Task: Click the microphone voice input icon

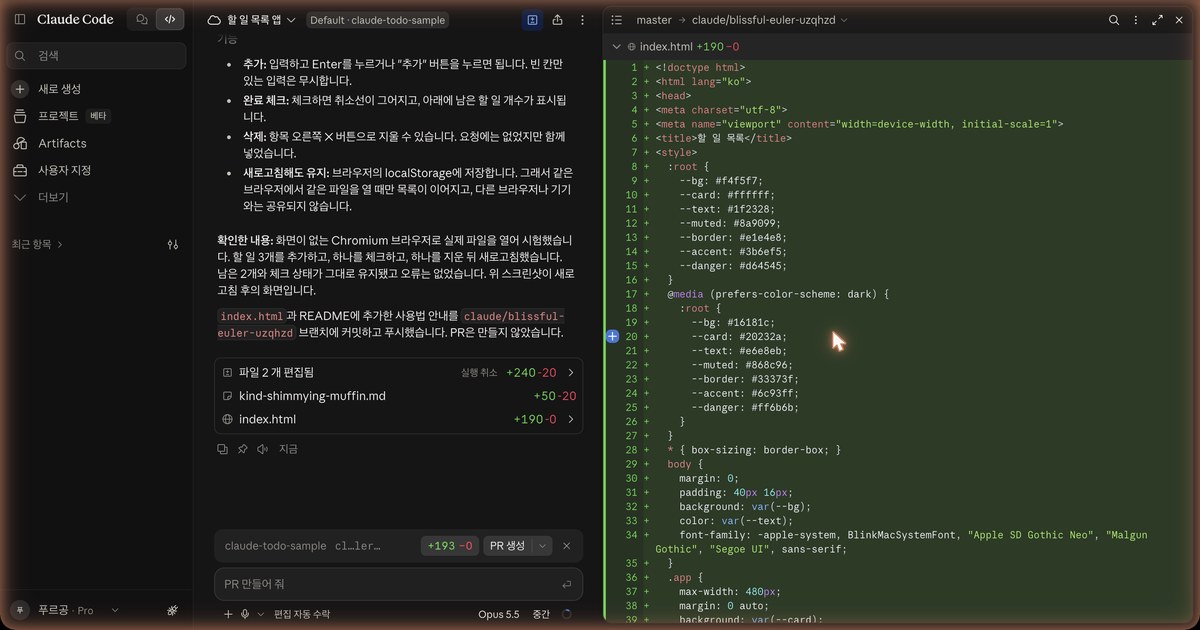Action: click(245, 614)
